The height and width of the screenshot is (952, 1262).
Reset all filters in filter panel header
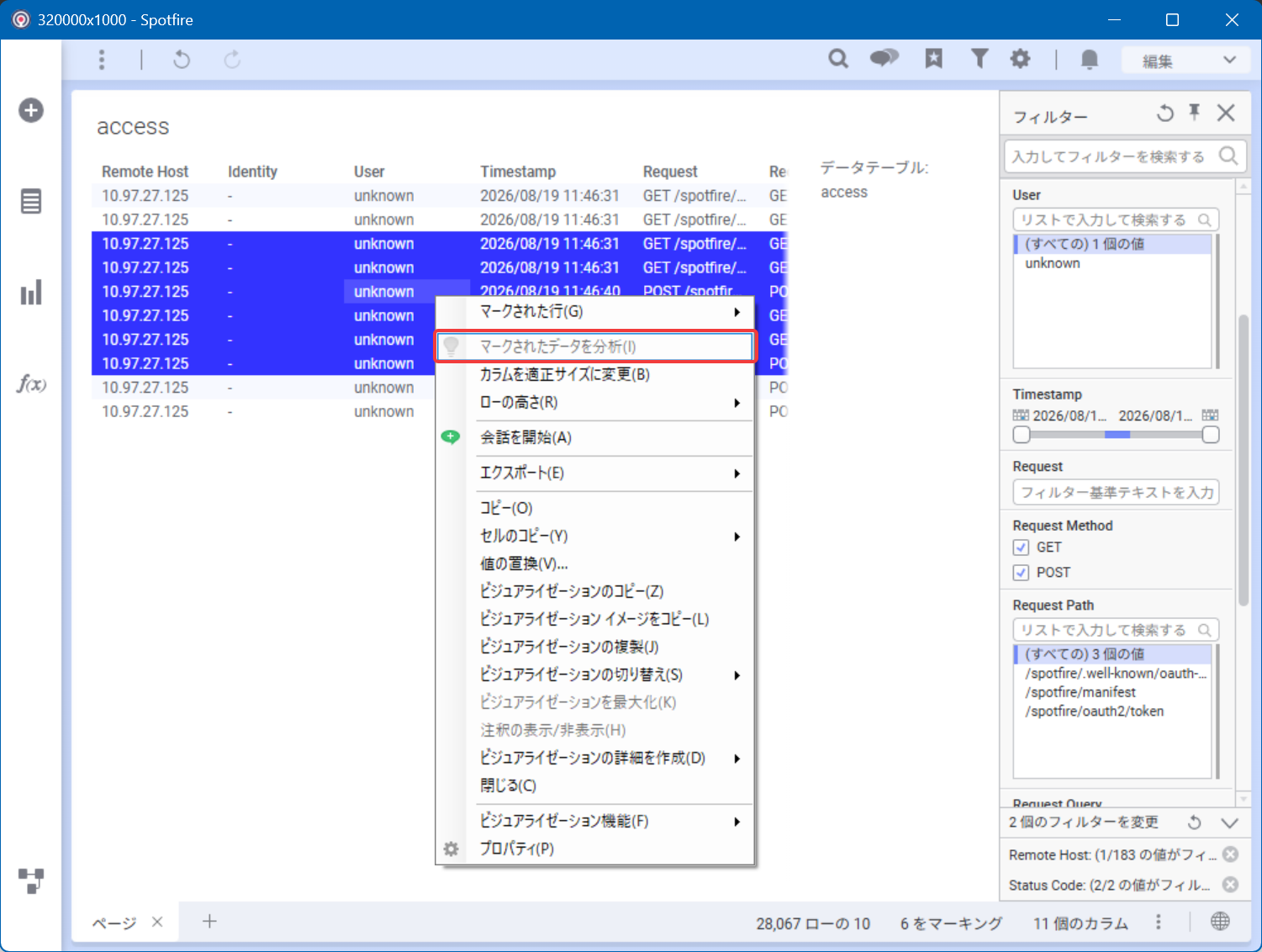(1165, 114)
